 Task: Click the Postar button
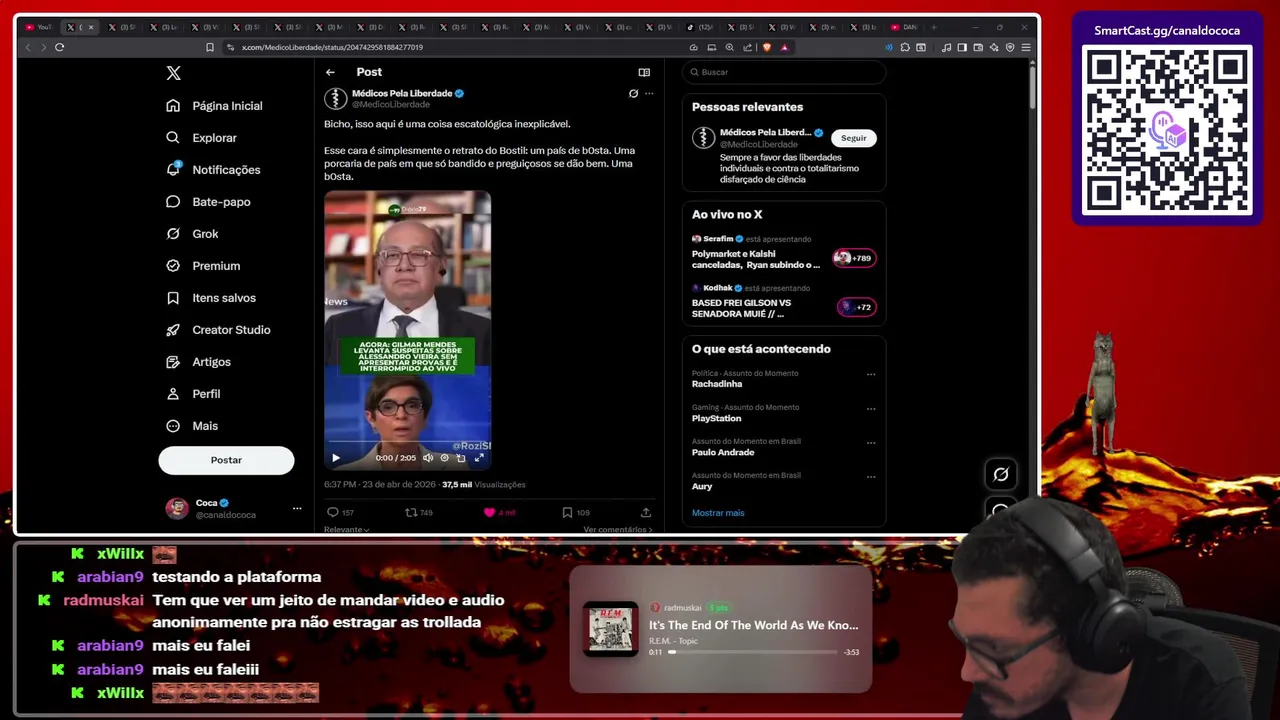226,460
